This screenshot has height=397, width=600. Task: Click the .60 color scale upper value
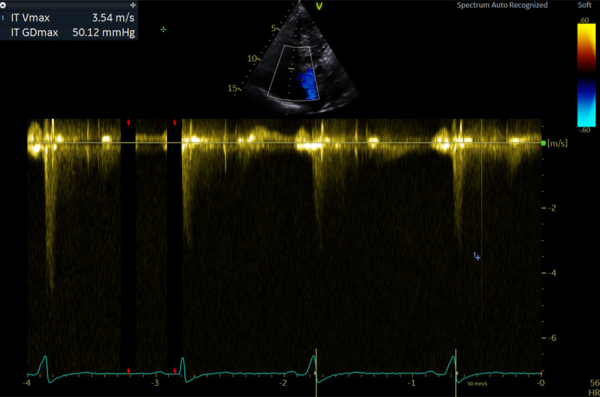point(584,20)
